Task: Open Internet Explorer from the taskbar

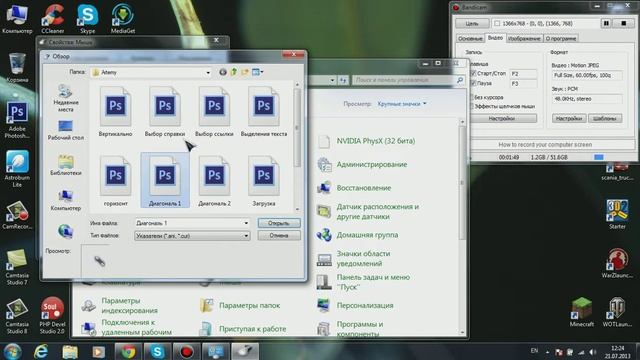Action: tap(41, 351)
